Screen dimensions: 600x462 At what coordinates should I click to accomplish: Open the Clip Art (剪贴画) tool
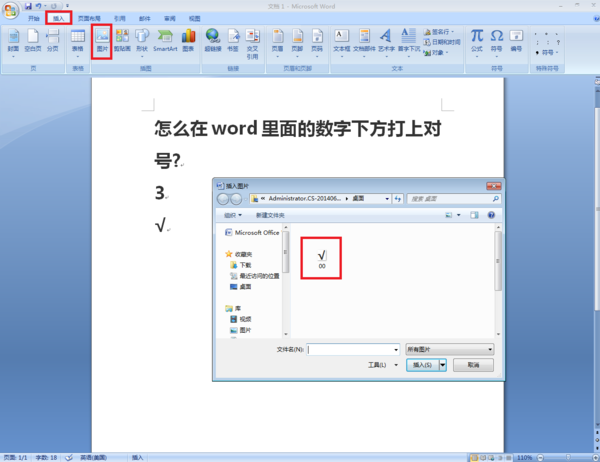point(122,41)
